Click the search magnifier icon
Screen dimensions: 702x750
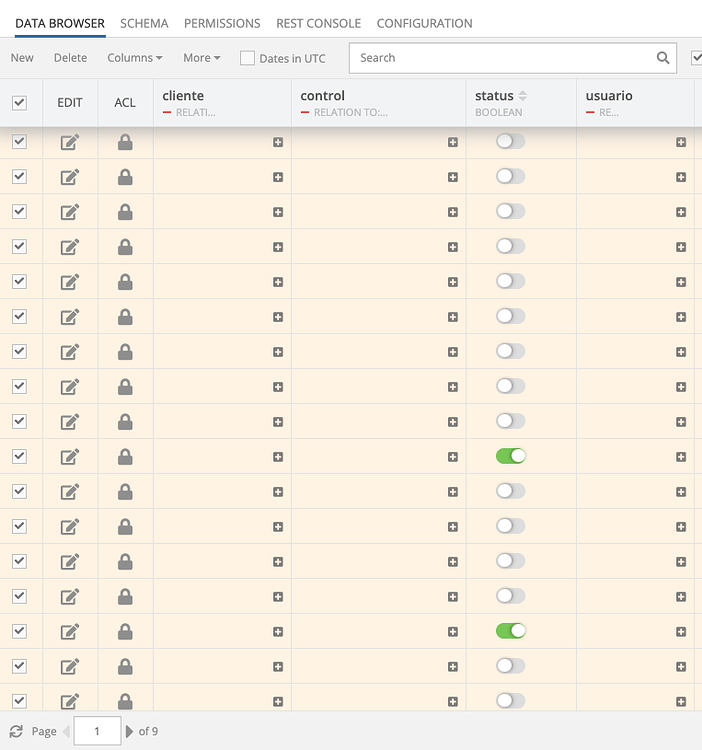(663, 58)
